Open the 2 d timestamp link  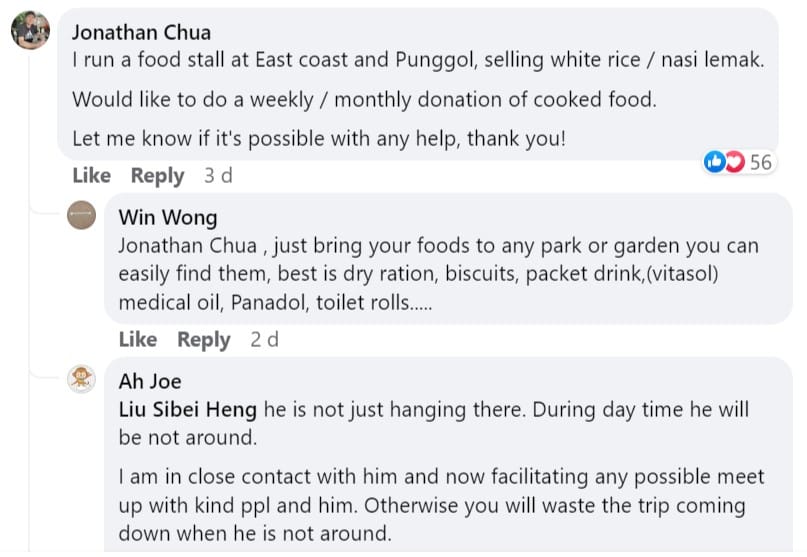click(x=265, y=340)
